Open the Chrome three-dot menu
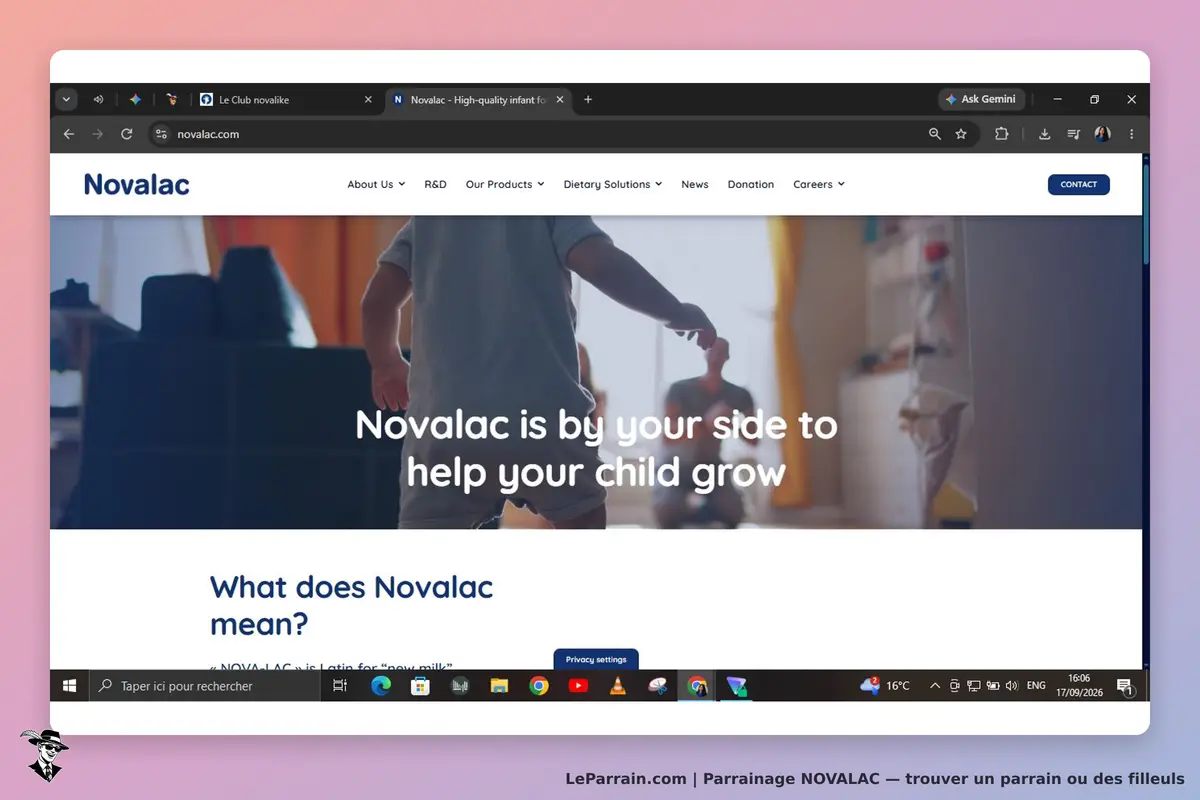The image size is (1200, 800). (1131, 134)
